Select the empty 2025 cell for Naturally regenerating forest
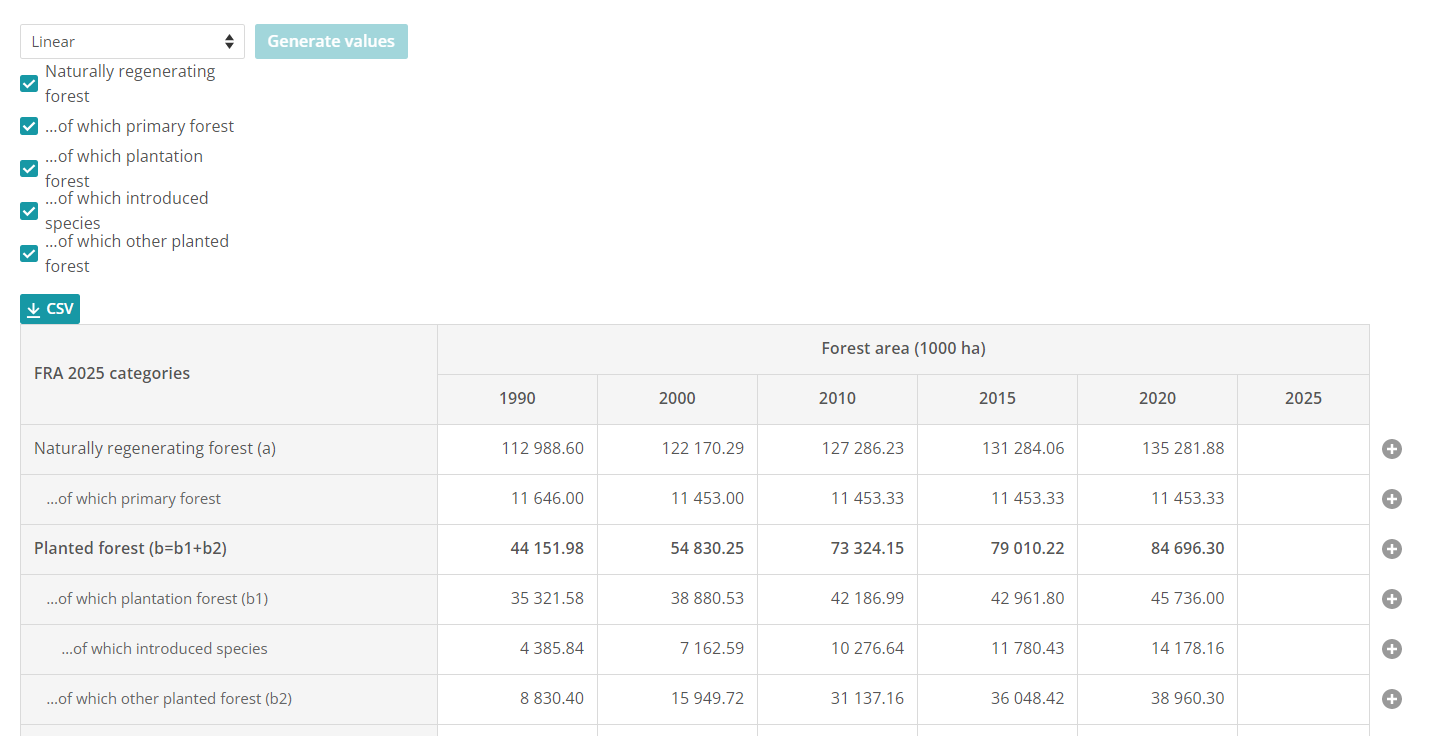Image resolution: width=1430 pixels, height=736 pixels. (x=1303, y=449)
